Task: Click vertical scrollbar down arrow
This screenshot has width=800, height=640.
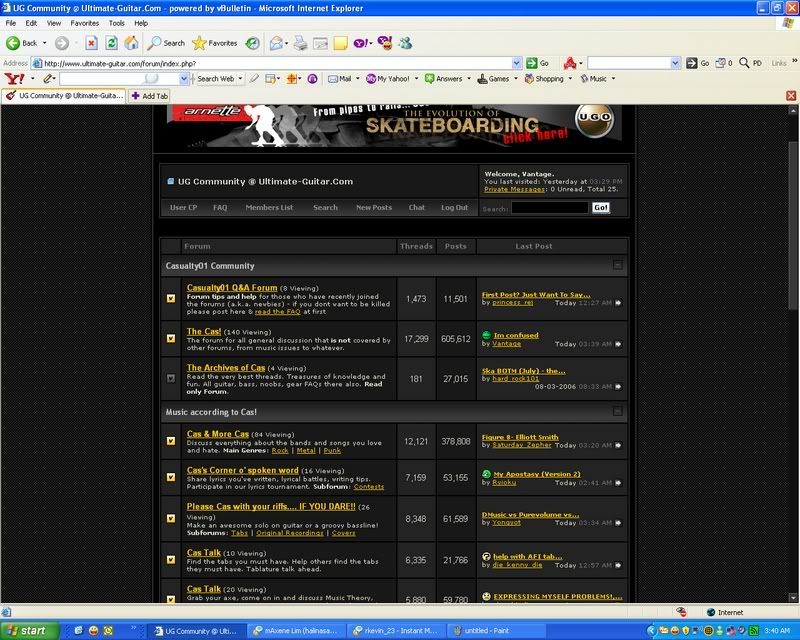Action: (793, 598)
